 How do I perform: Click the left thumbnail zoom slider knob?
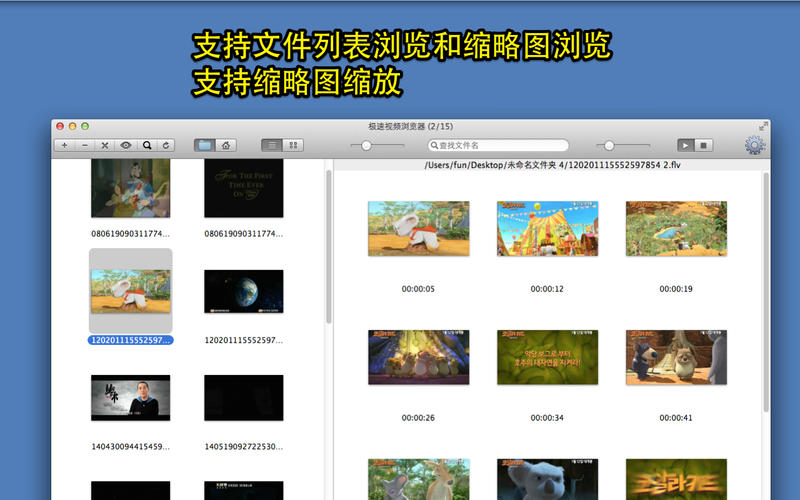(x=366, y=146)
